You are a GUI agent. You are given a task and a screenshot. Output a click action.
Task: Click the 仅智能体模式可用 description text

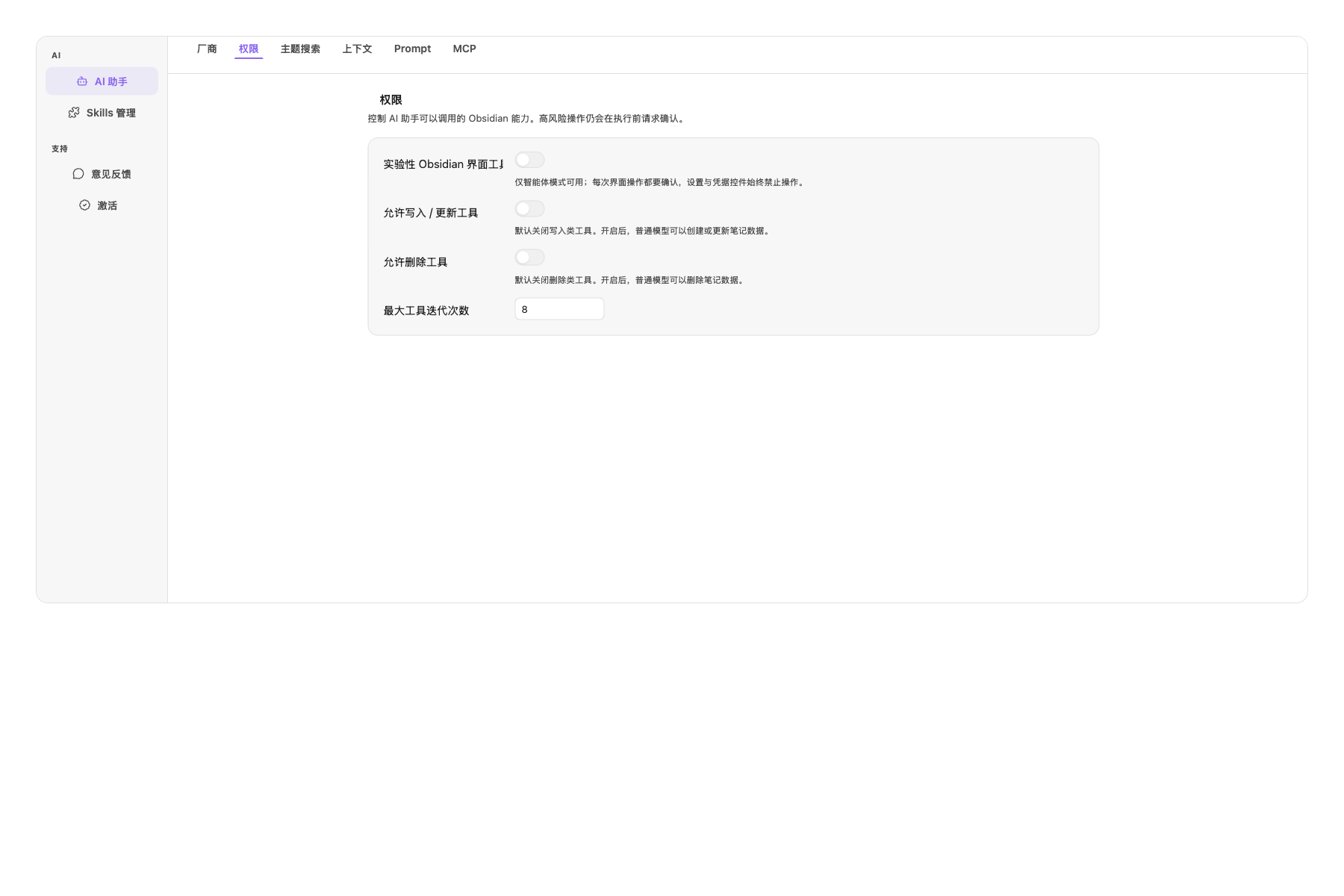point(661,182)
